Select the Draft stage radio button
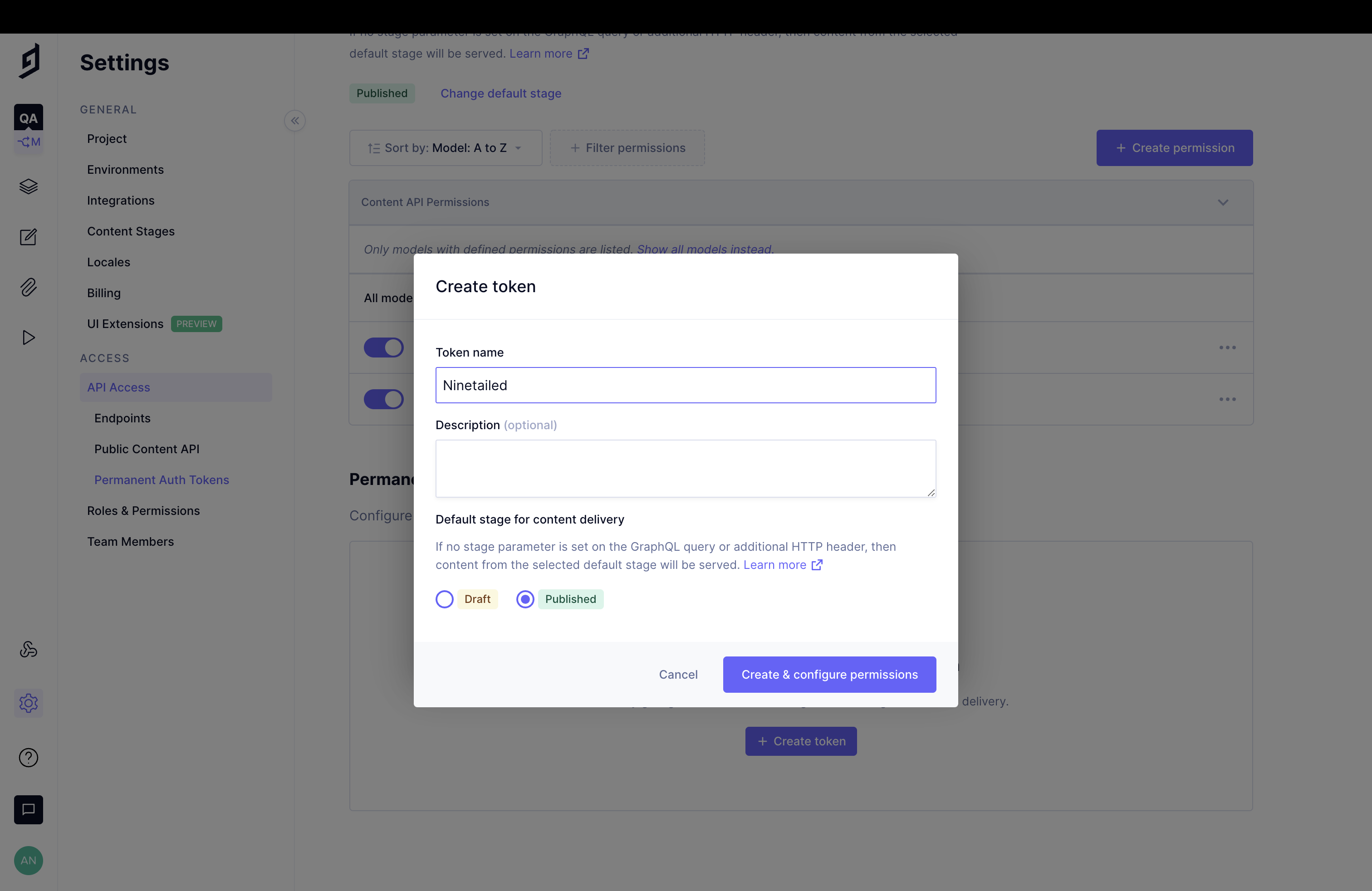The image size is (1372, 891). tap(444, 599)
